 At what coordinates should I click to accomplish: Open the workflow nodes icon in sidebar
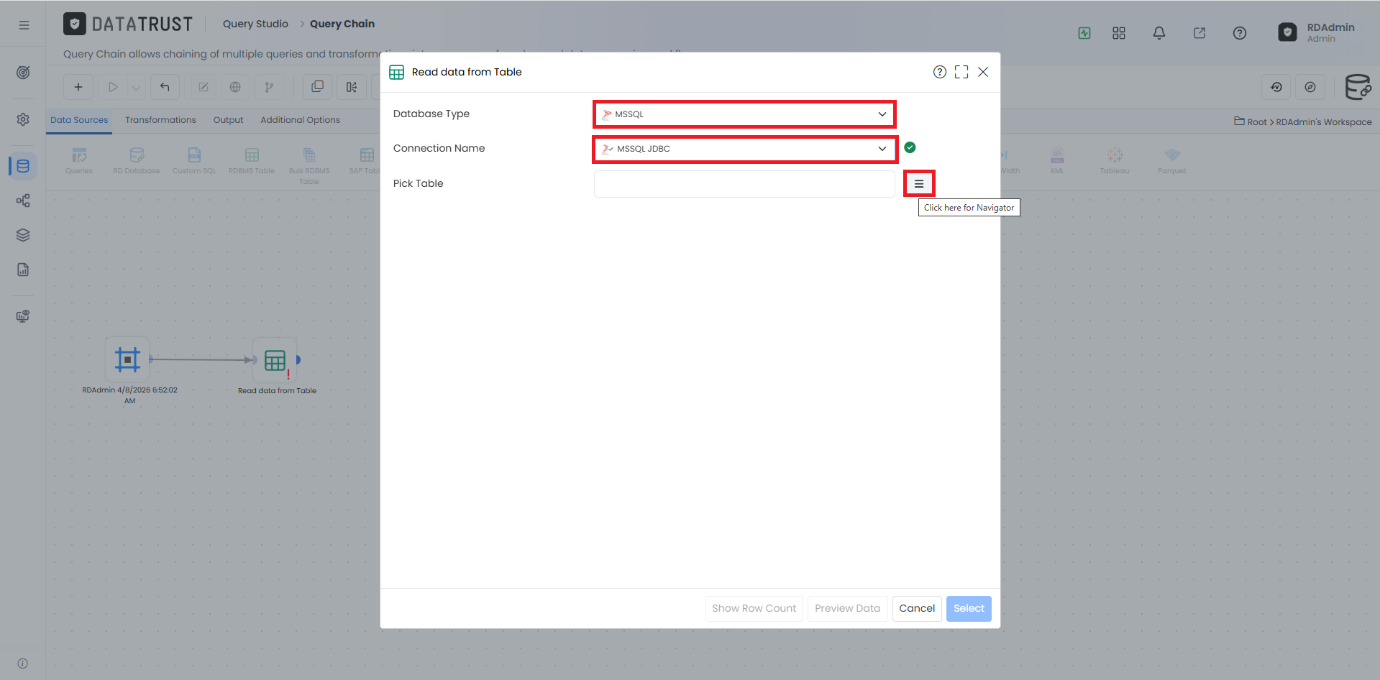[23, 200]
